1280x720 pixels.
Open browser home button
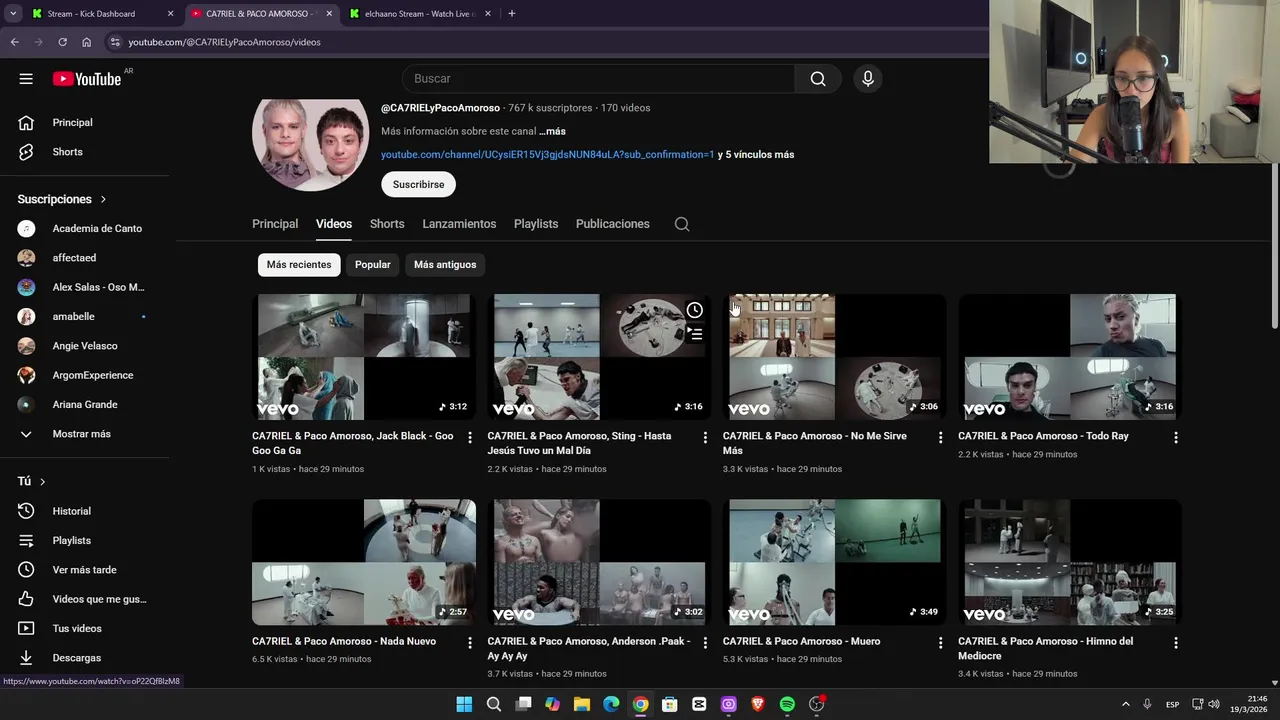pos(86,42)
